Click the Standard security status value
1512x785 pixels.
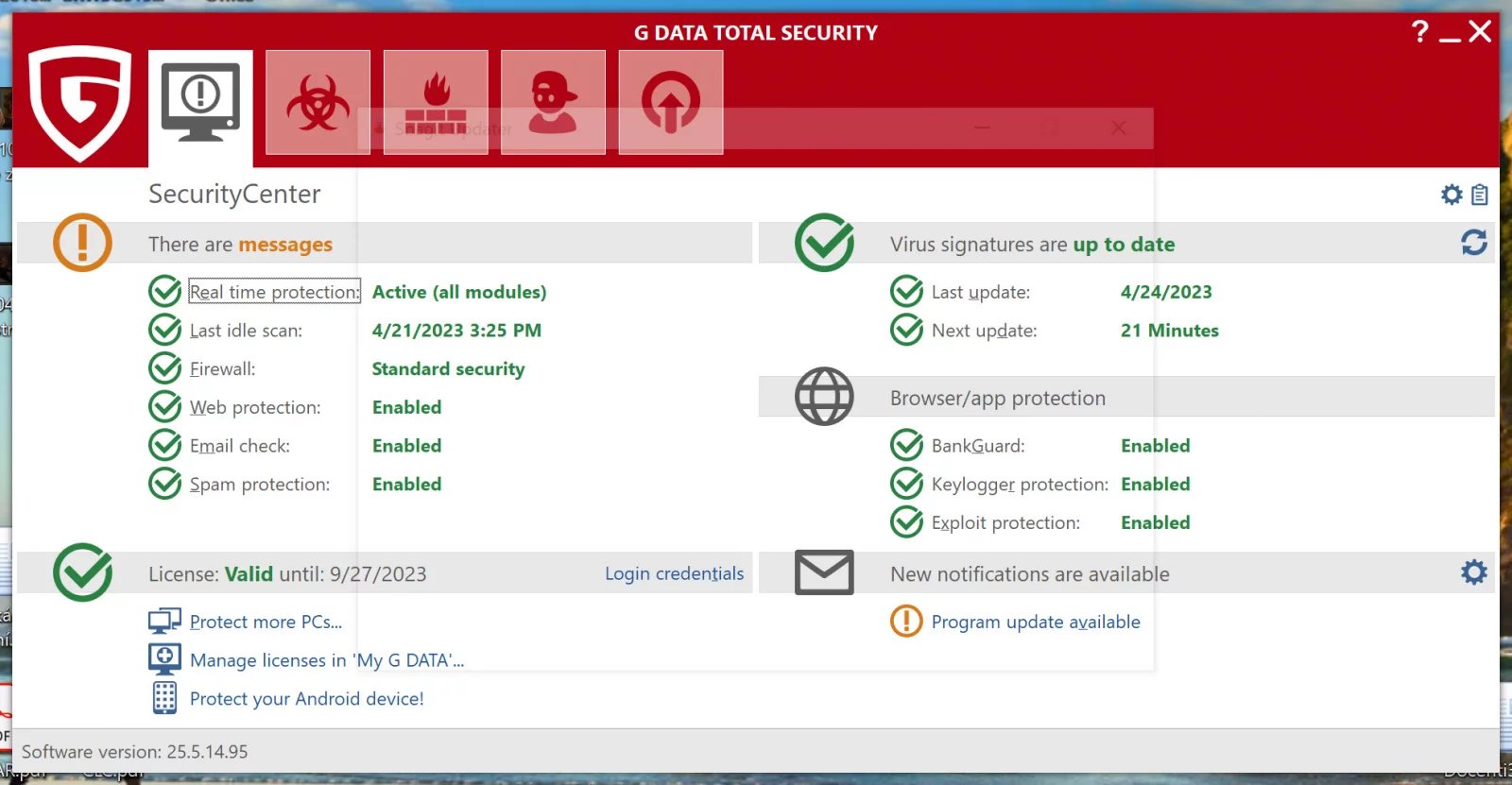[448, 369]
